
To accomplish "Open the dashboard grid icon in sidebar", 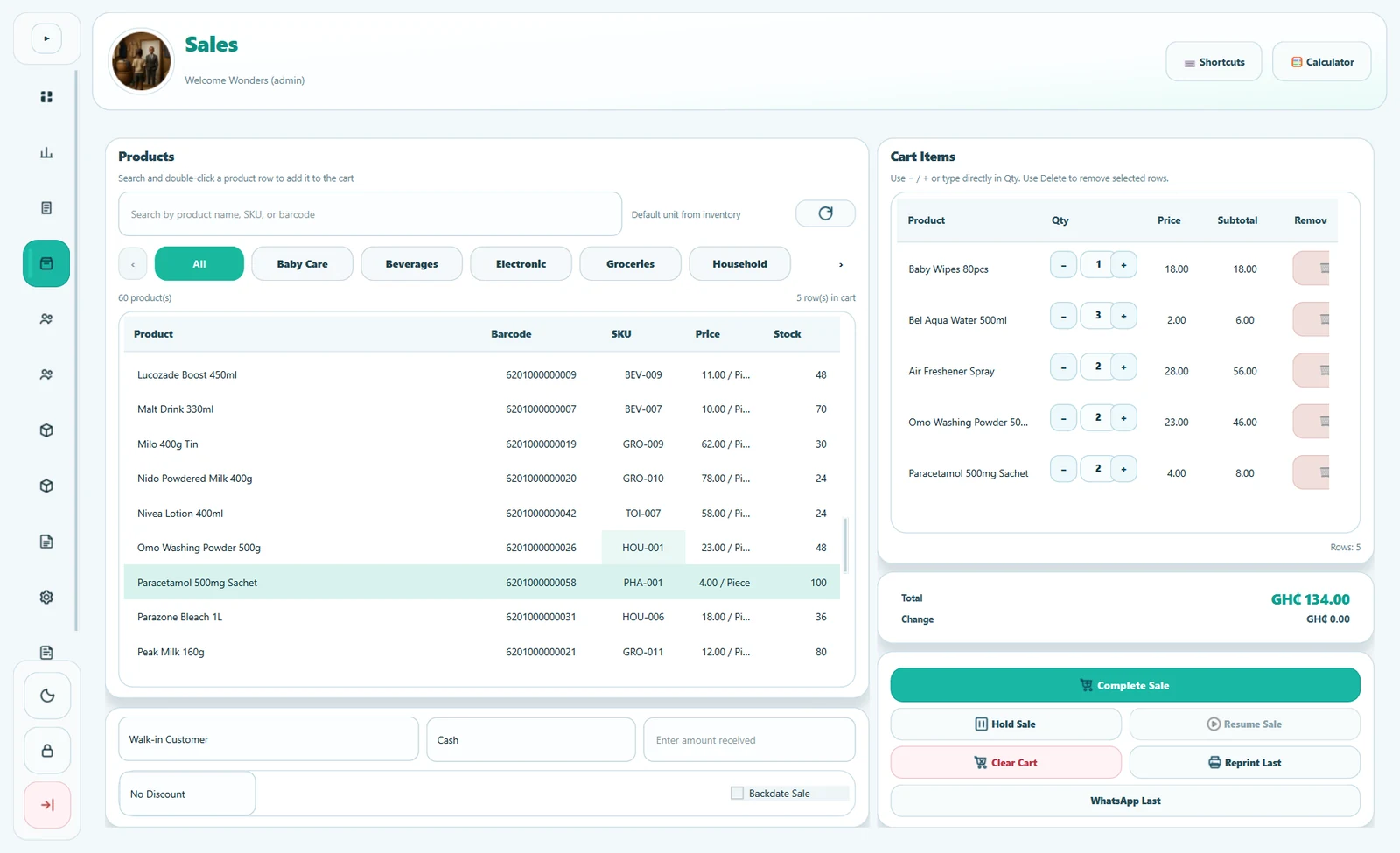I will 46,97.
